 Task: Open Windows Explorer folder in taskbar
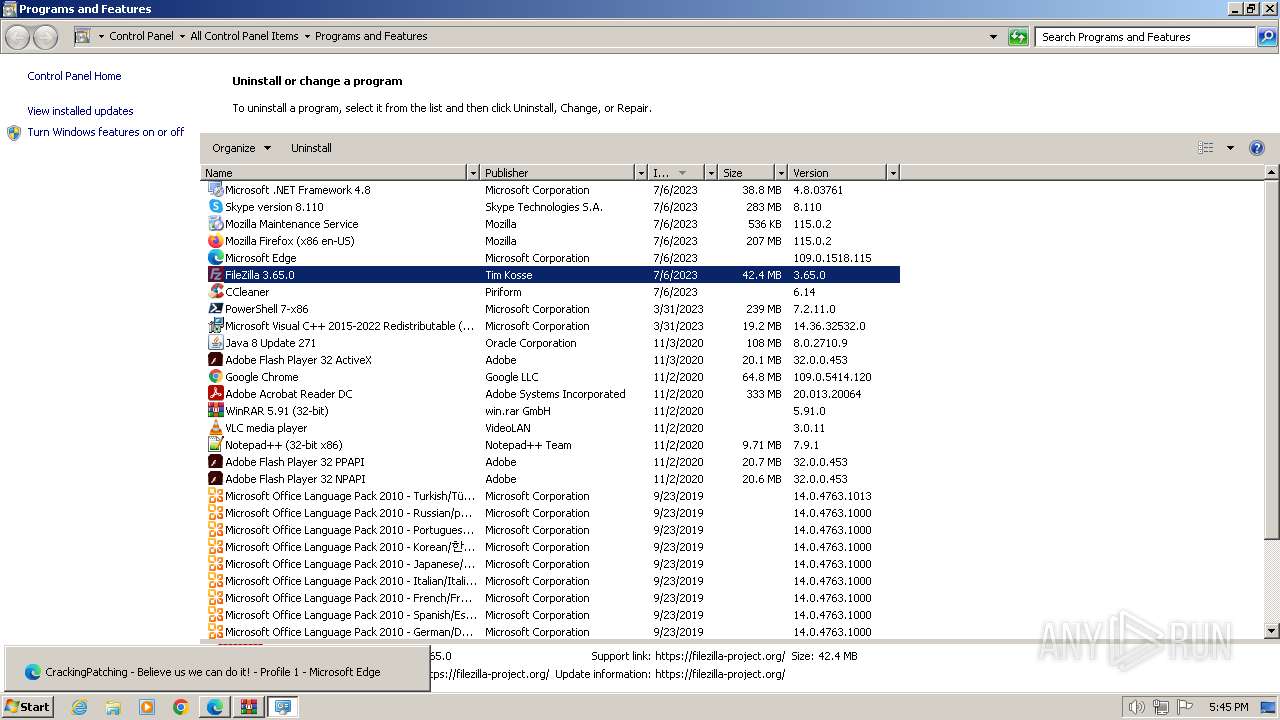(x=113, y=707)
